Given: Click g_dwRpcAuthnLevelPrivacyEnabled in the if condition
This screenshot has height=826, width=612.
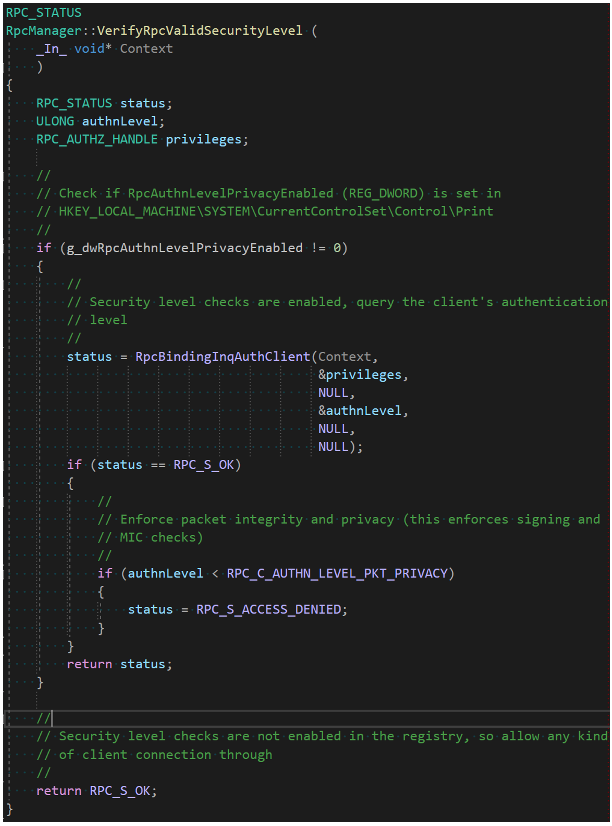Looking at the screenshot, I should 185,248.
